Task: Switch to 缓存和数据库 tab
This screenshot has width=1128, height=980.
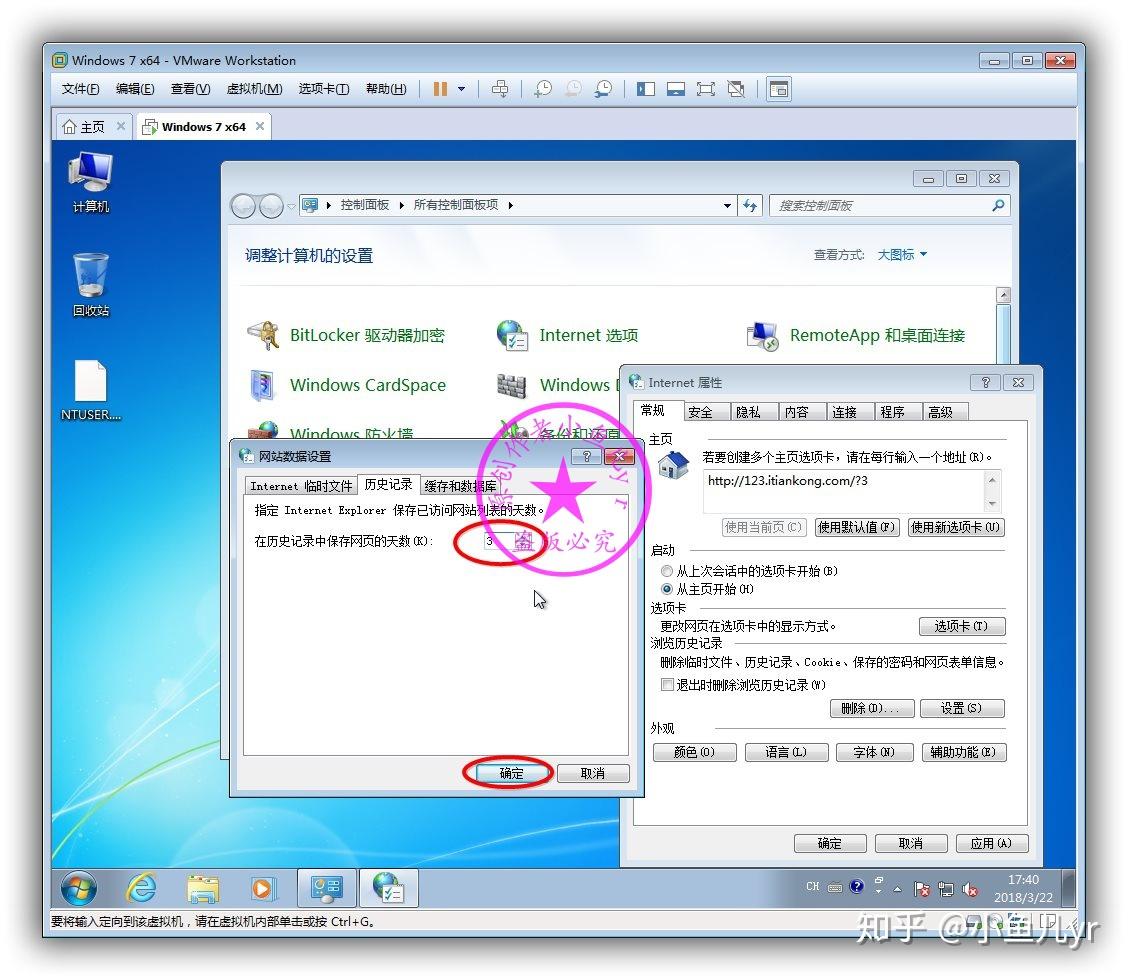Action: tap(460, 486)
